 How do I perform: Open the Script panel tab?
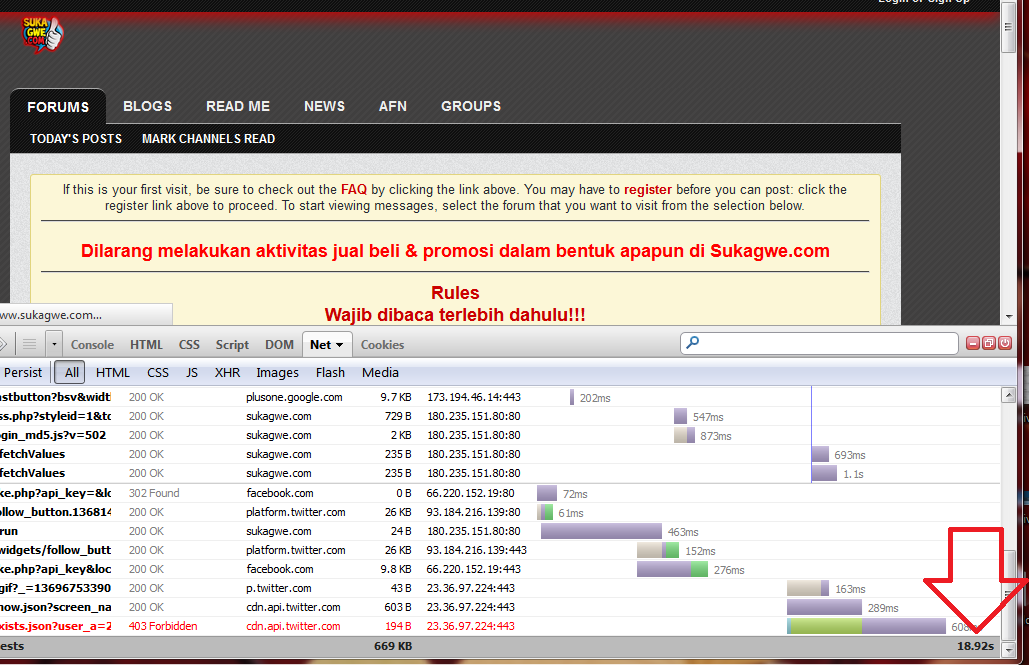pyautogui.click(x=232, y=345)
